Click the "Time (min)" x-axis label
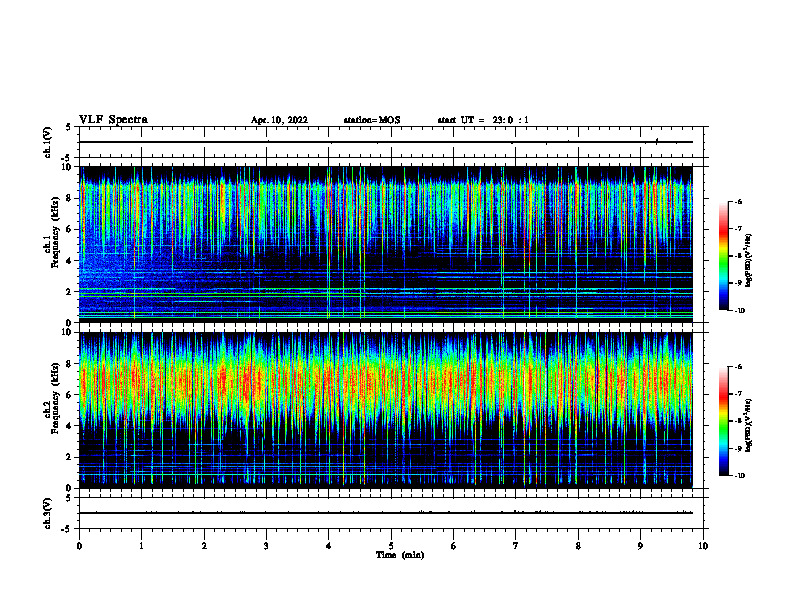792x612 pixels. click(400, 555)
